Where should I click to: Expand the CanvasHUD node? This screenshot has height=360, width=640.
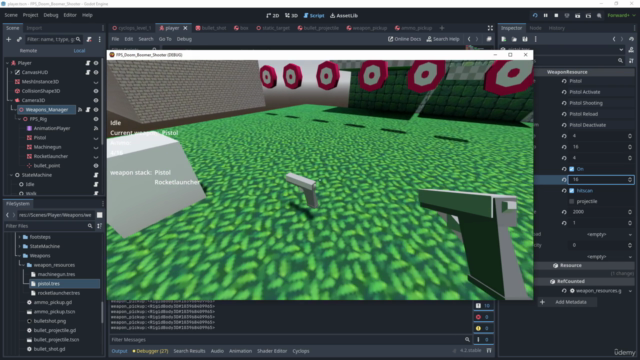pos(11,72)
